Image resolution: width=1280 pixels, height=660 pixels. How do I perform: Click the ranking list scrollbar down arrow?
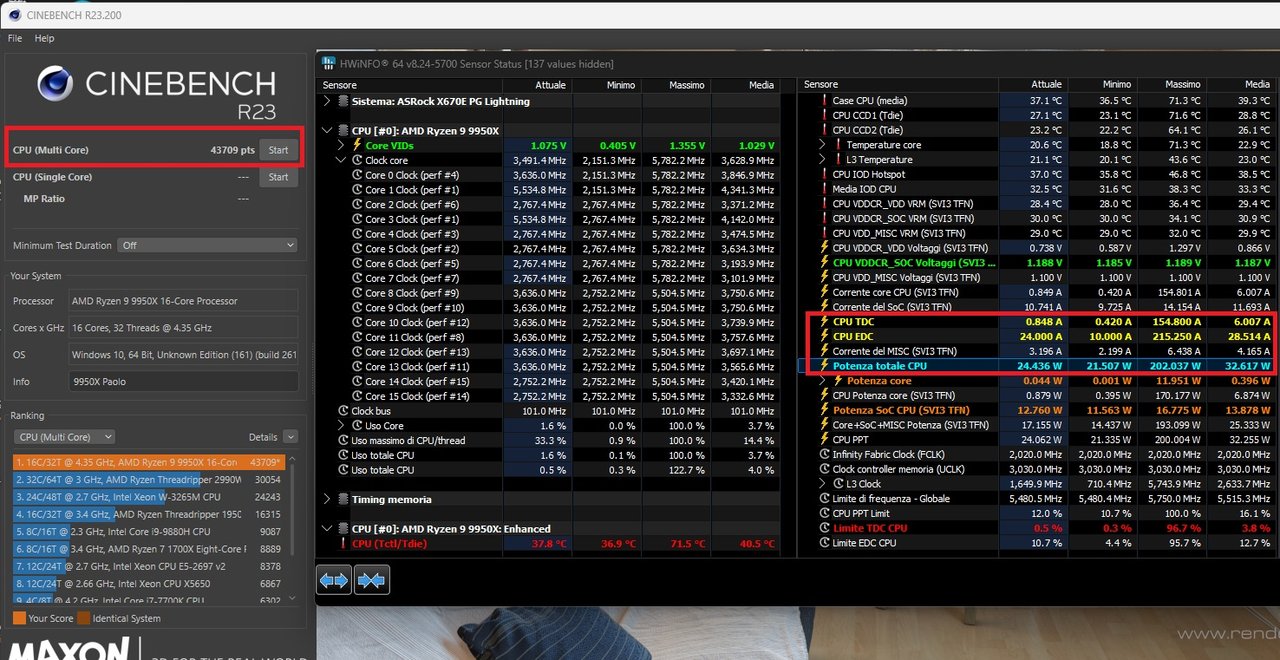pos(293,600)
